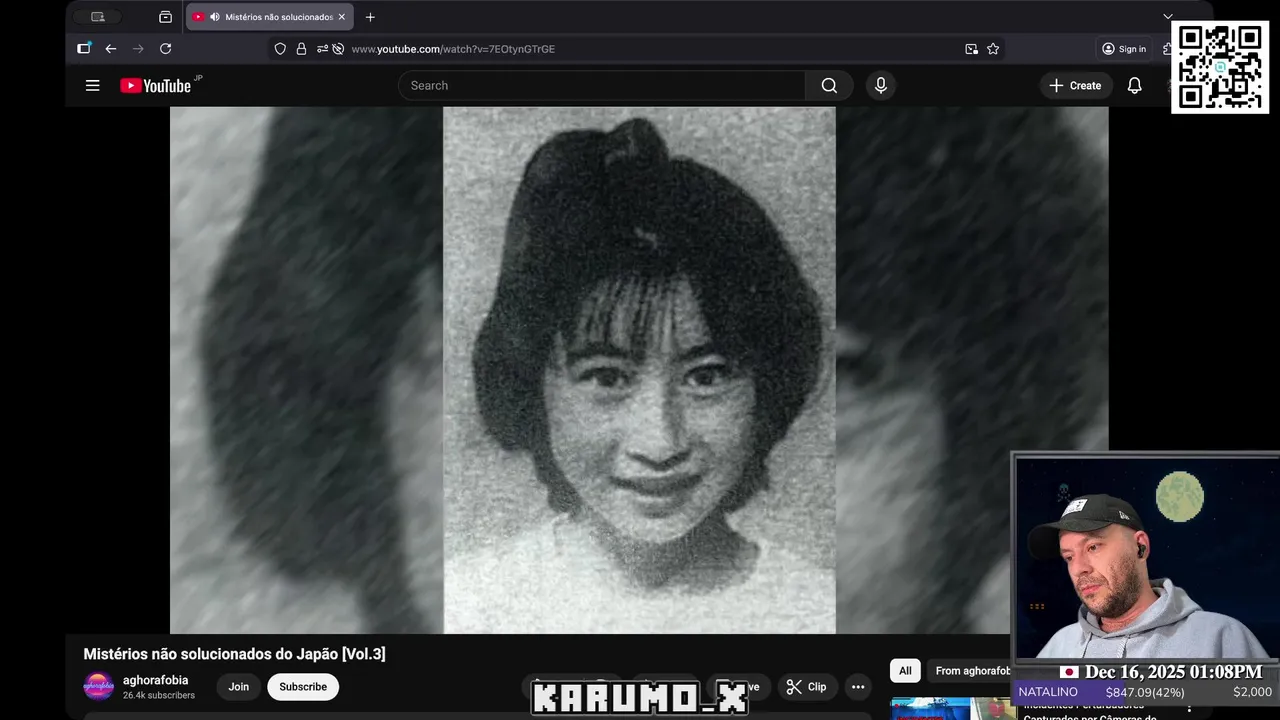The width and height of the screenshot is (1280, 720).
Task: Open the browser sidebar toggle icon
Action: point(84,49)
